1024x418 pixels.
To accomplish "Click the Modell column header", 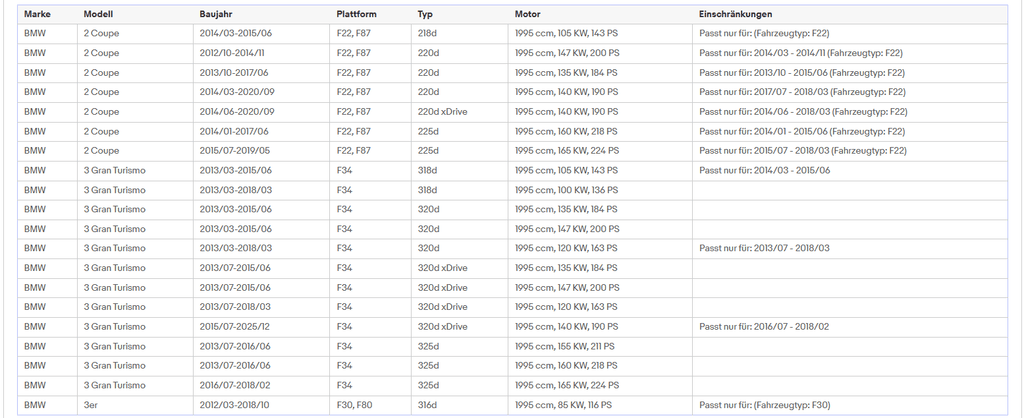I will pos(98,14).
